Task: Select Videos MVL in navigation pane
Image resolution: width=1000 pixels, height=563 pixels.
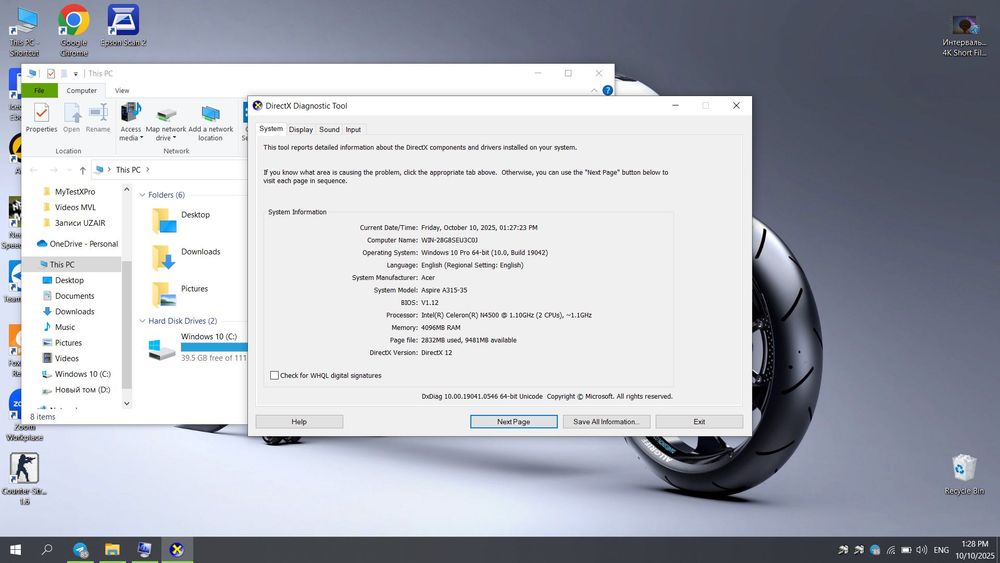Action: (75, 207)
